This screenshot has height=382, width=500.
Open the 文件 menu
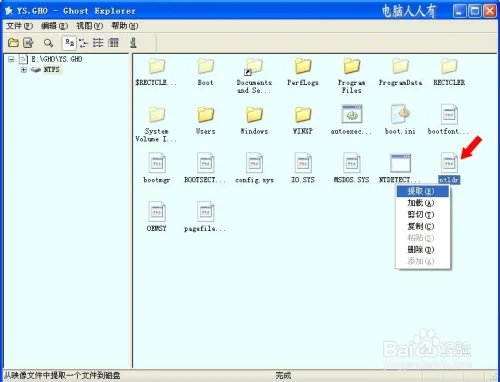point(19,26)
